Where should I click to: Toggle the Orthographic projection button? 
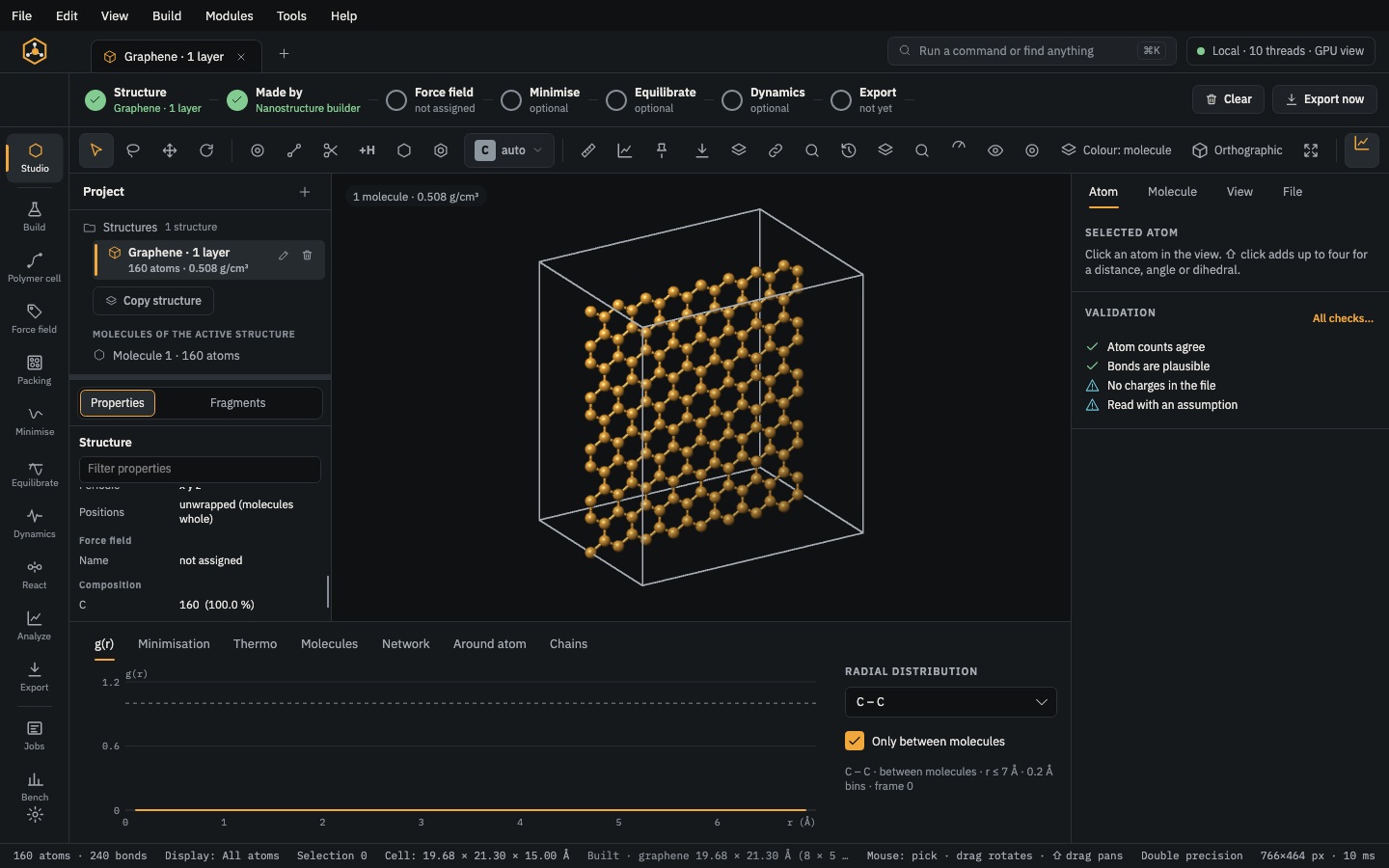[x=1238, y=150]
